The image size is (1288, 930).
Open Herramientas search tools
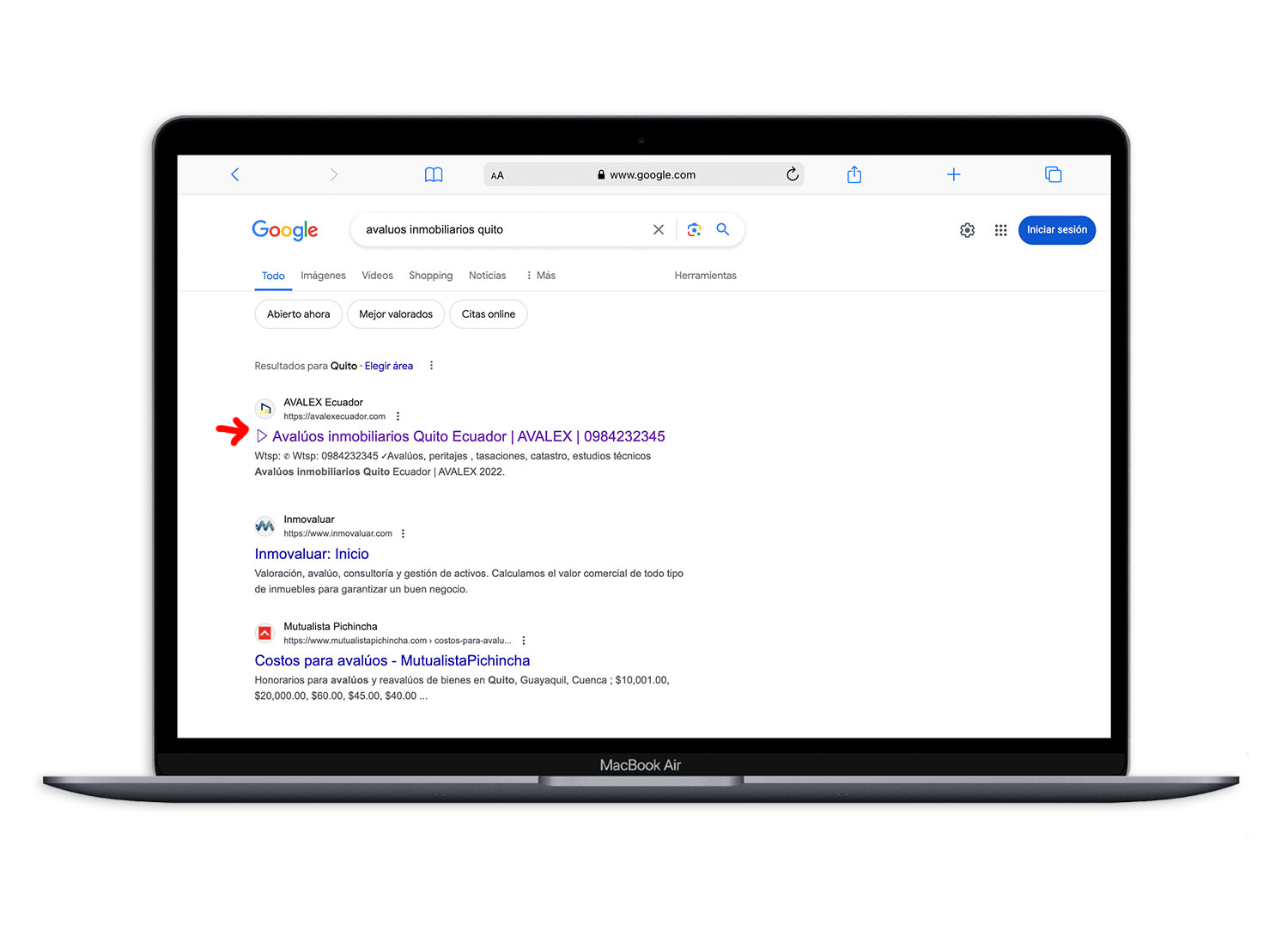705,276
